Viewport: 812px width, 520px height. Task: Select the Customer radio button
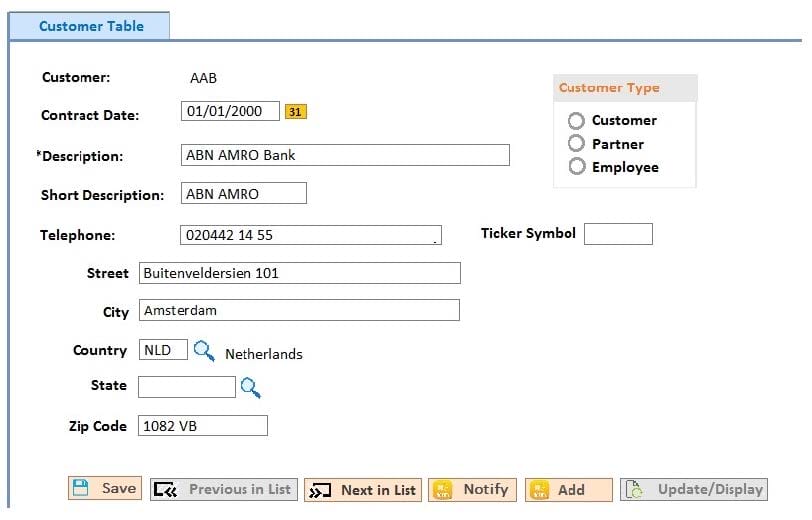[x=576, y=121]
